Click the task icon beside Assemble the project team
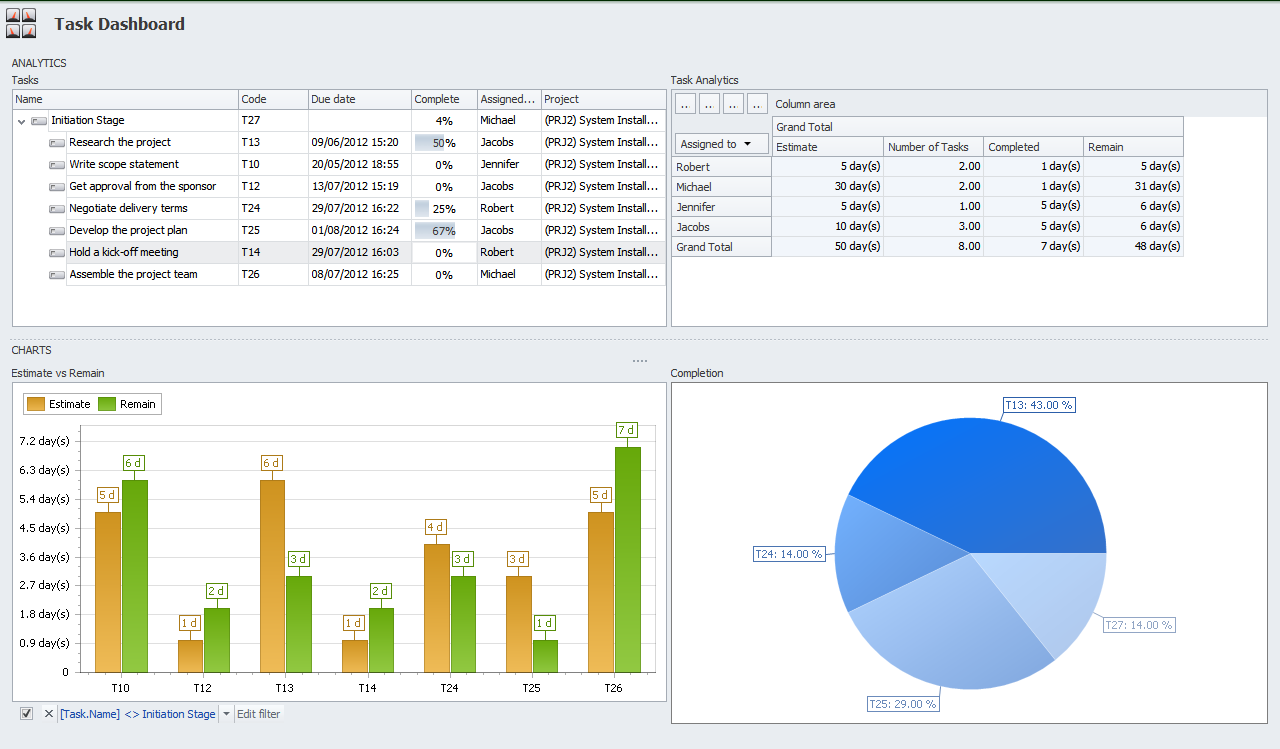 click(57, 275)
